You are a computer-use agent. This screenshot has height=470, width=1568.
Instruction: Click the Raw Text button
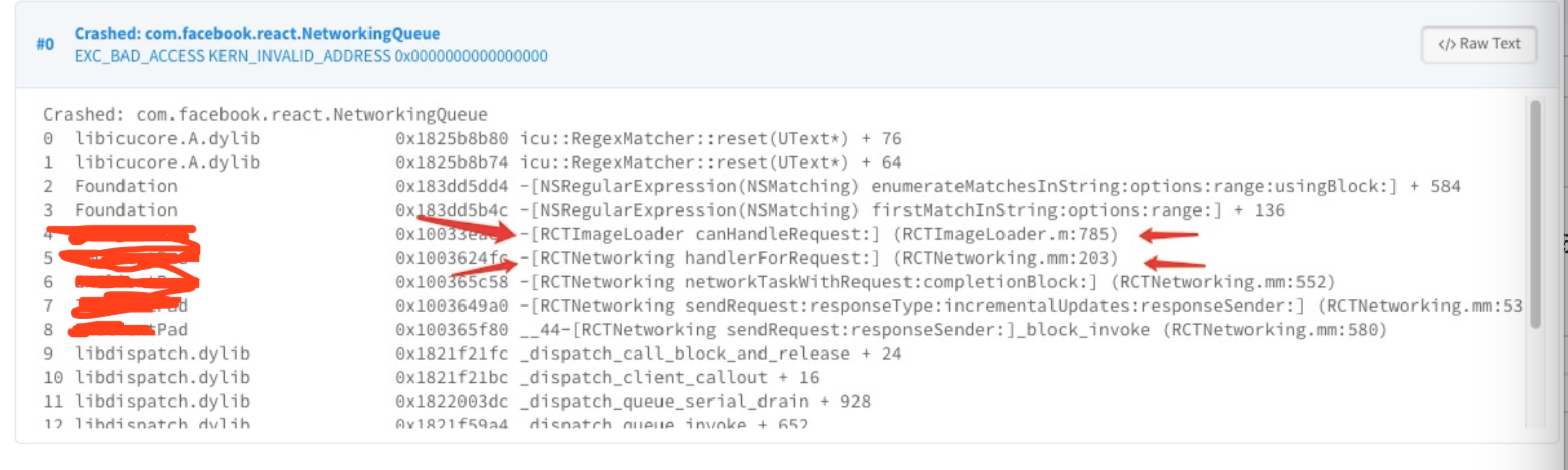pyautogui.click(x=1479, y=43)
